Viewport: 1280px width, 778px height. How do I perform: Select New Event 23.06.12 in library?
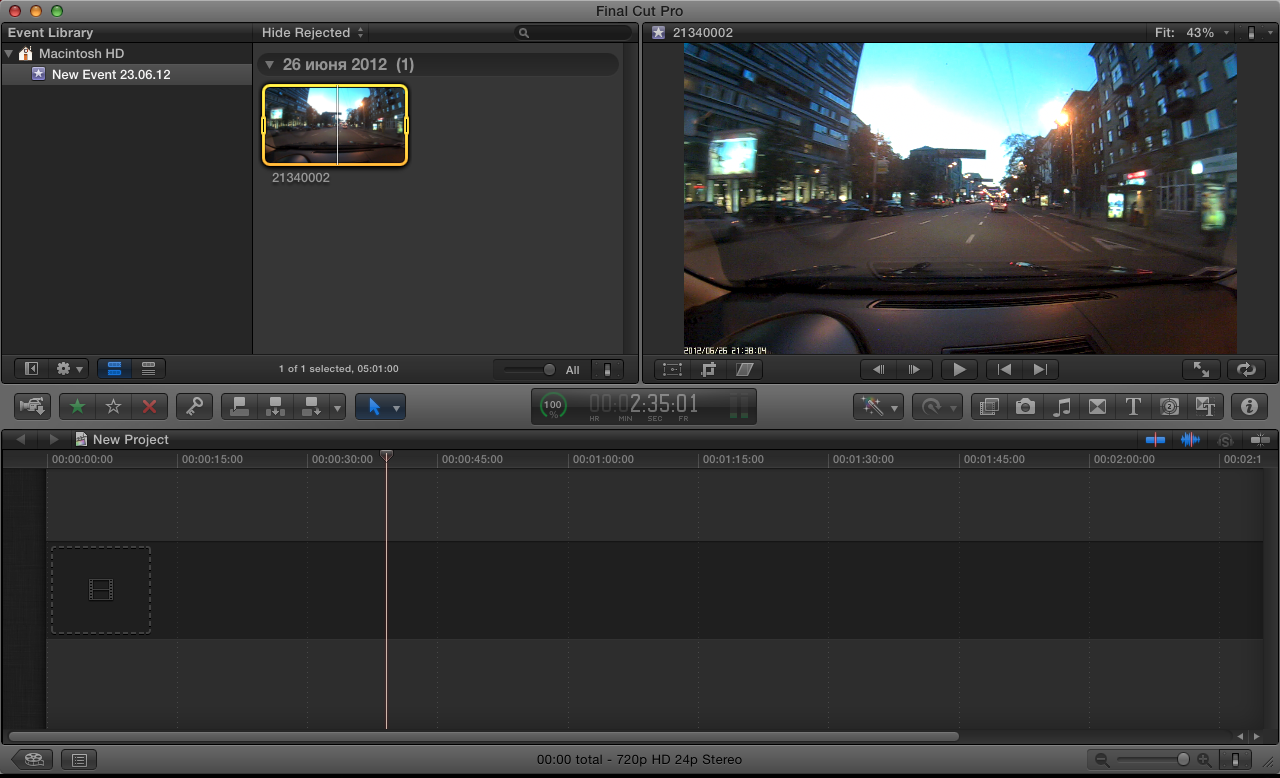tap(110, 75)
